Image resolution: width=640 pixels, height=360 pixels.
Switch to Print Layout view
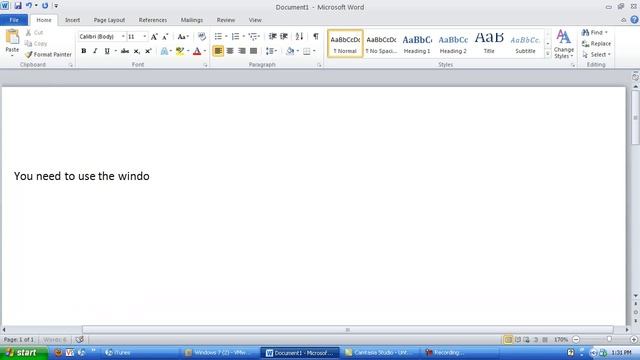click(x=508, y=339)
